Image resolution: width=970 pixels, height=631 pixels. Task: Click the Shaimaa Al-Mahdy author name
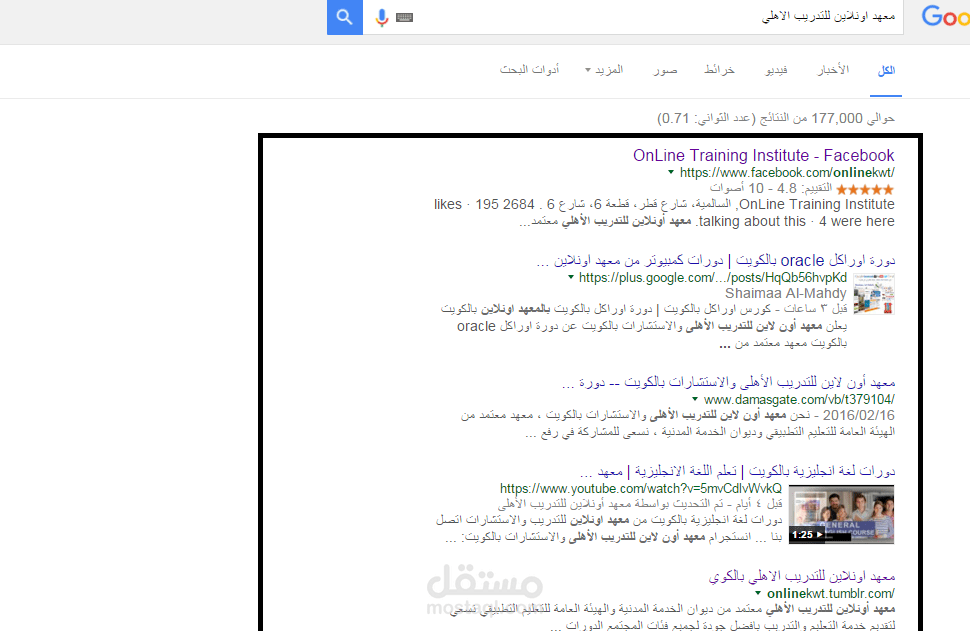786,293
